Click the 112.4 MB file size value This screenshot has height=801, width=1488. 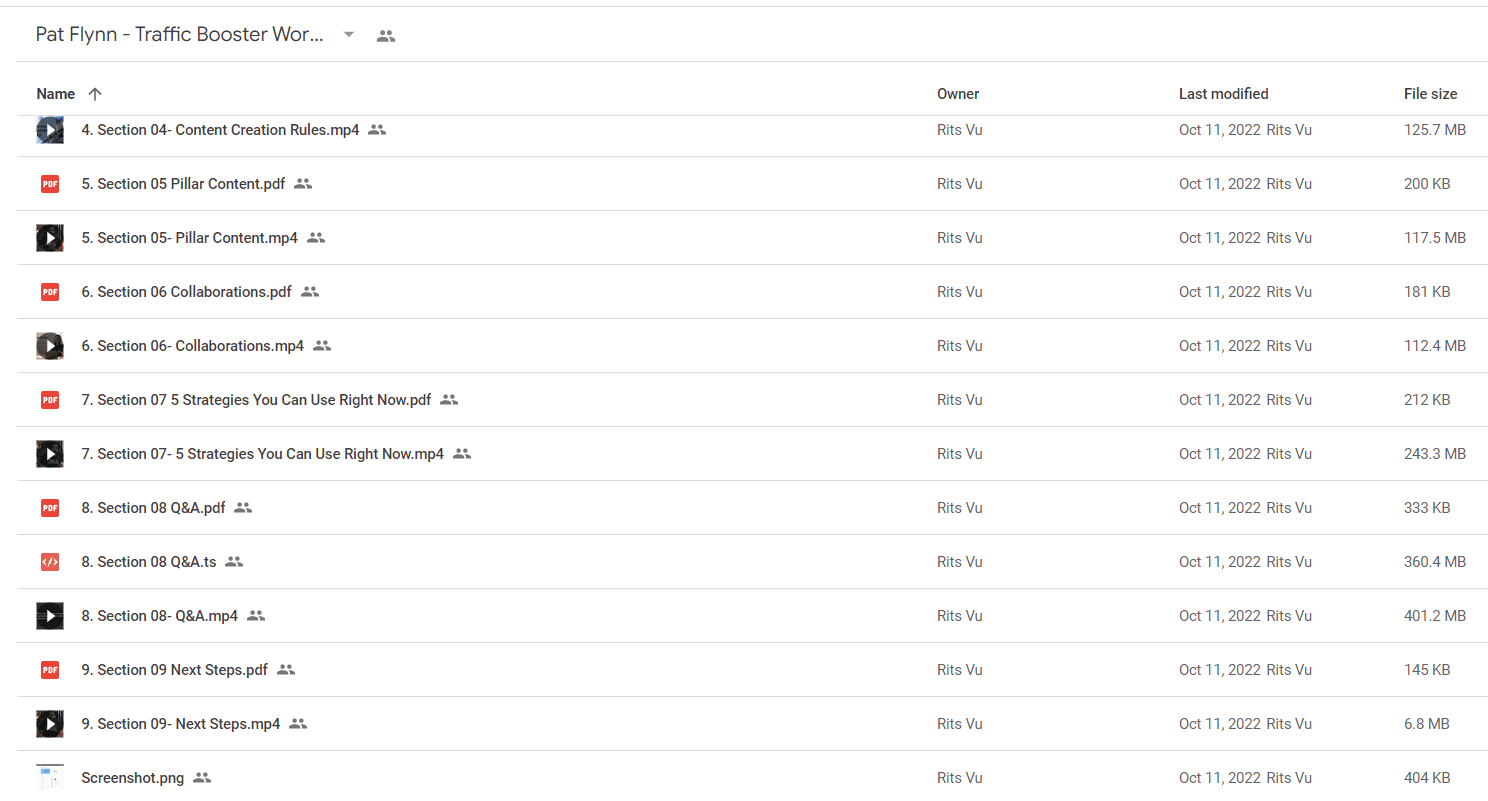(x=1435, y=346)
